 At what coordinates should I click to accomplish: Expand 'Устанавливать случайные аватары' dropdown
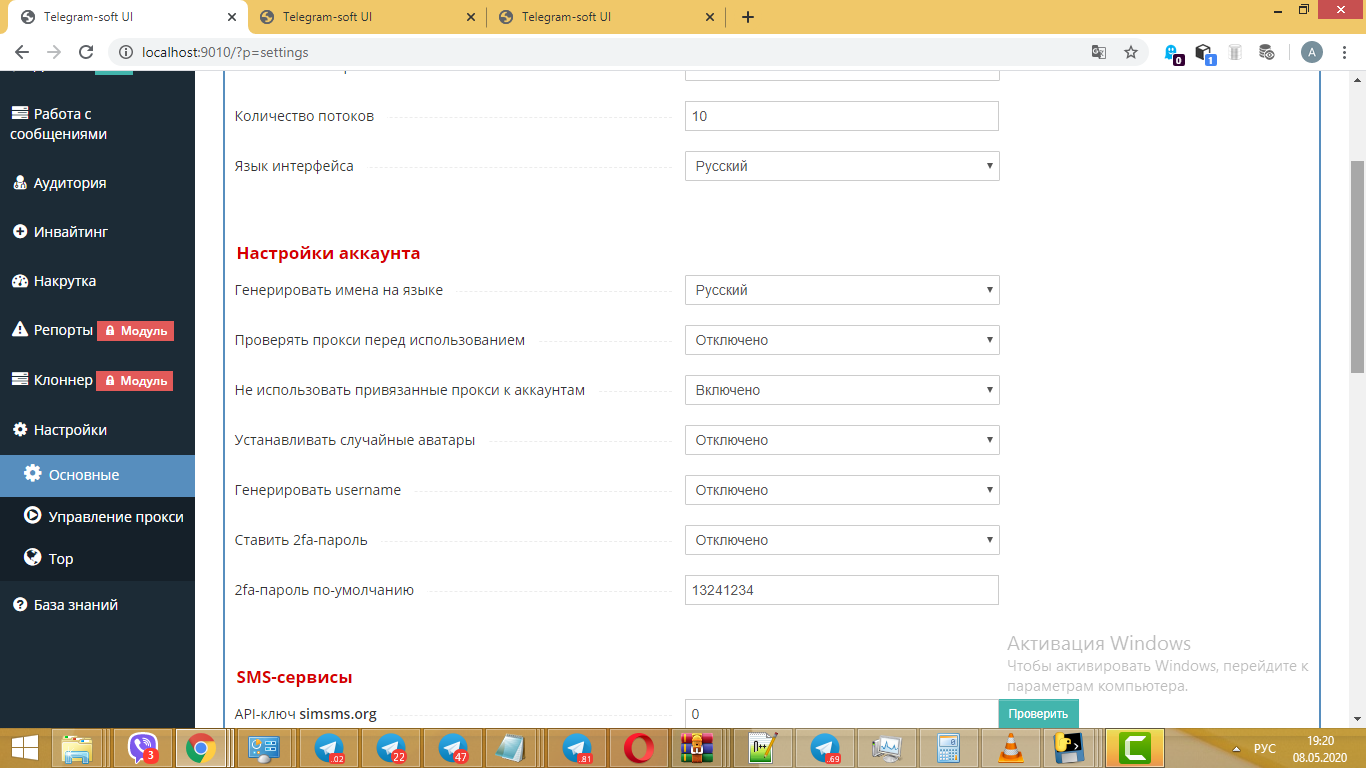pos(842,440)
